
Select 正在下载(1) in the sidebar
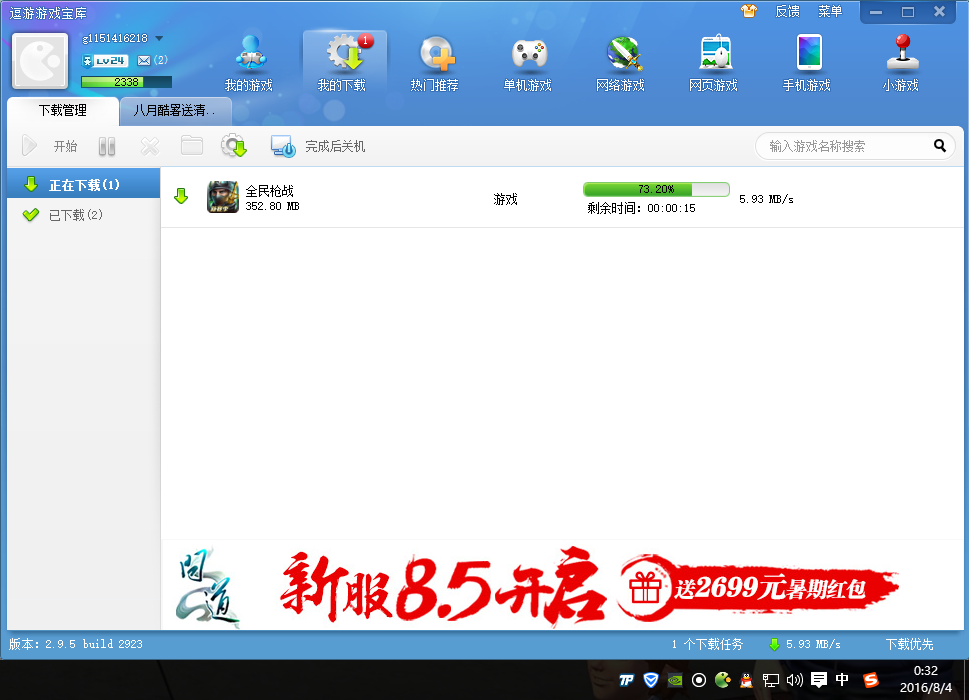click(x=83, y=184)
